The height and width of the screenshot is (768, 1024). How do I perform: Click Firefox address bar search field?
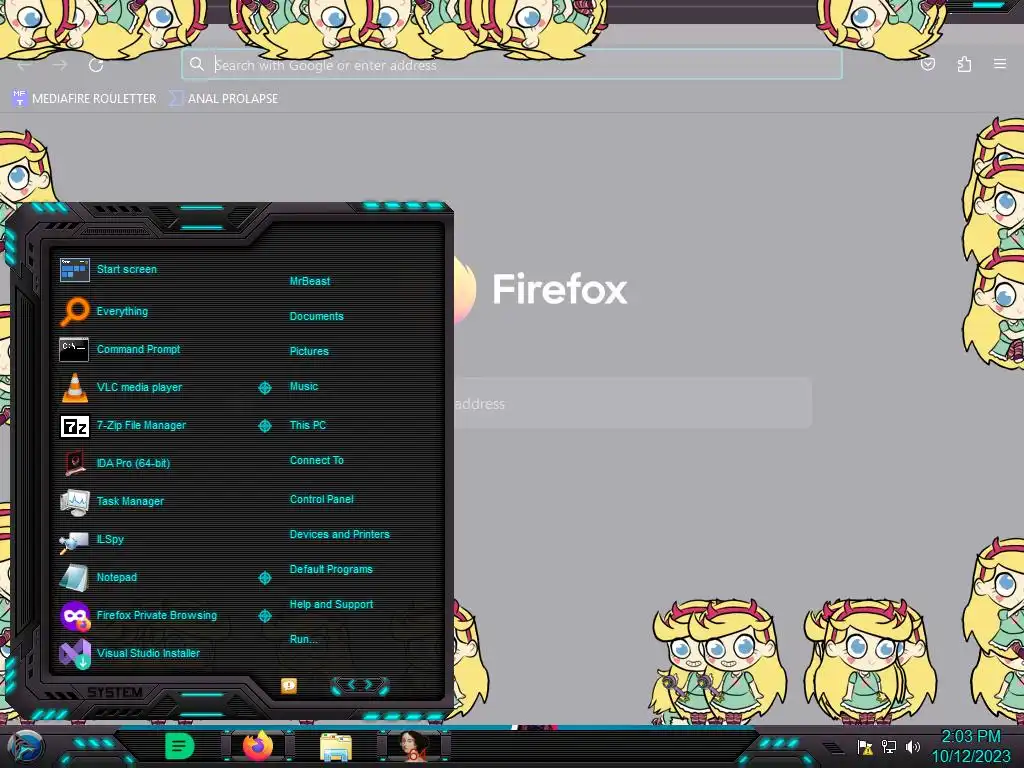512,65
